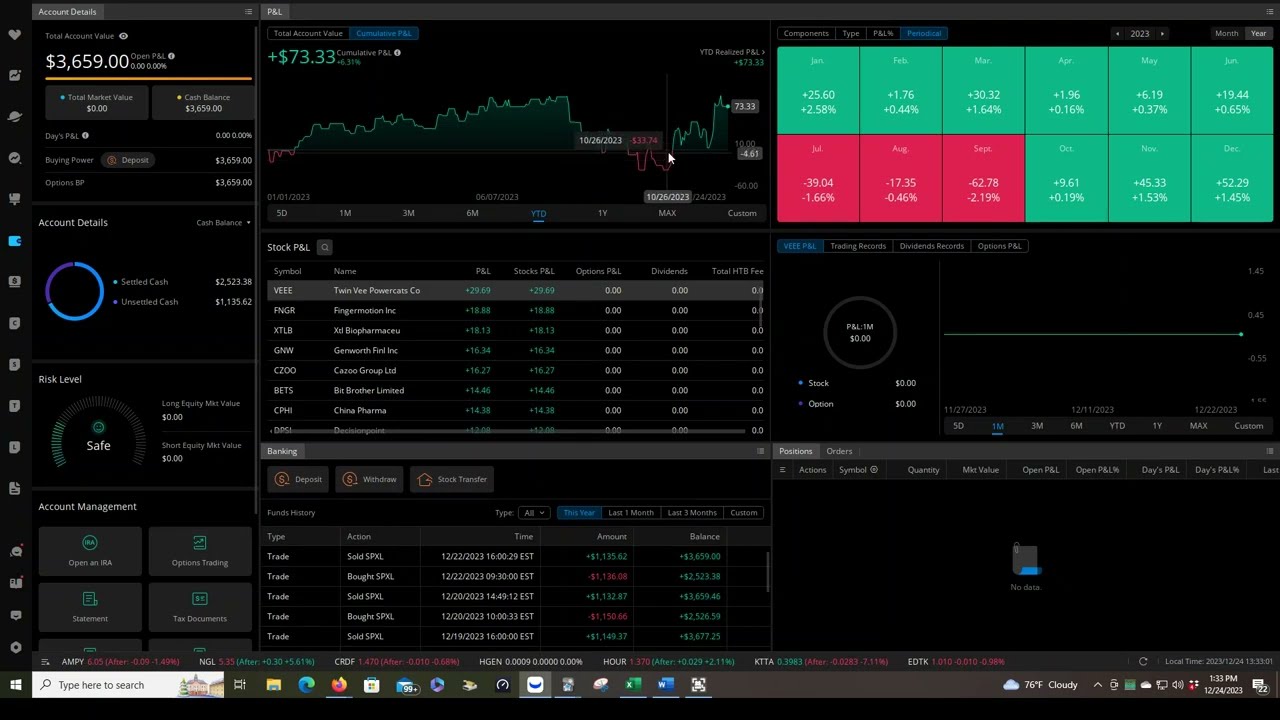Open the Positions panel menu icon
The width and height of the screenshot is (1280, 720).
click(1269, 451)
